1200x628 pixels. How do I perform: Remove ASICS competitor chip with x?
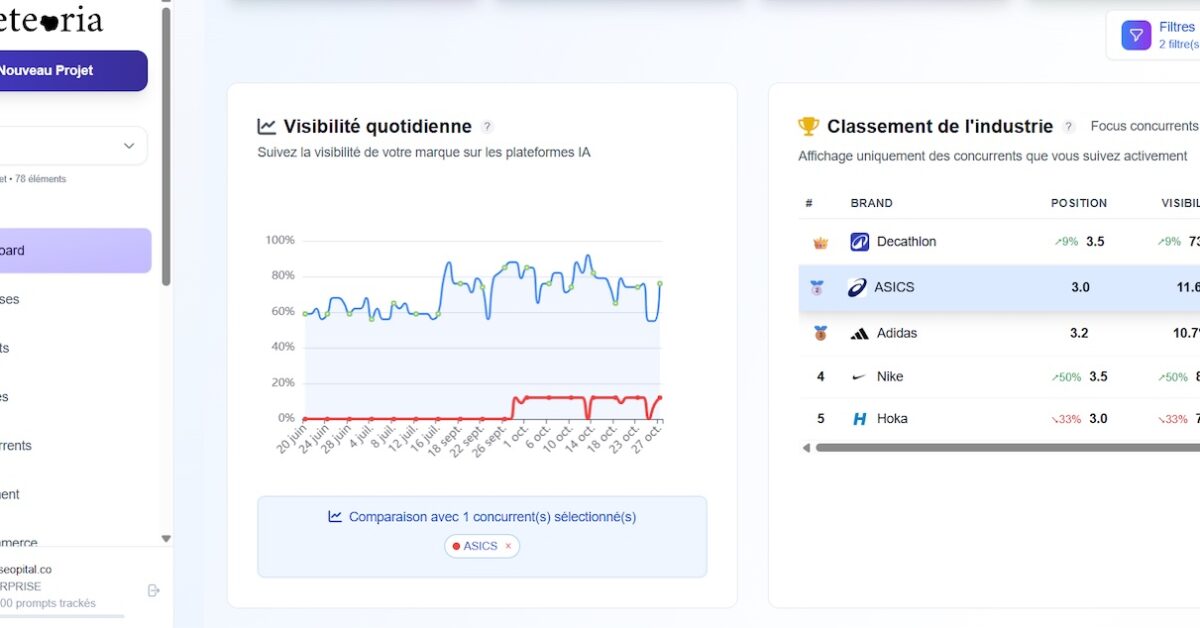click(508, 546)
